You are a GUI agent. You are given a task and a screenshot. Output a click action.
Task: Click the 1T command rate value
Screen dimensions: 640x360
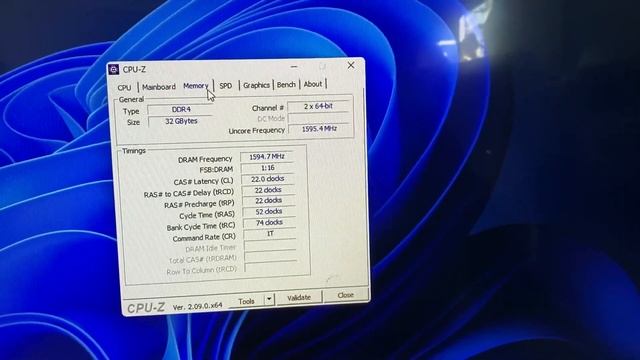pyautogui.click(x=270, y=233)
